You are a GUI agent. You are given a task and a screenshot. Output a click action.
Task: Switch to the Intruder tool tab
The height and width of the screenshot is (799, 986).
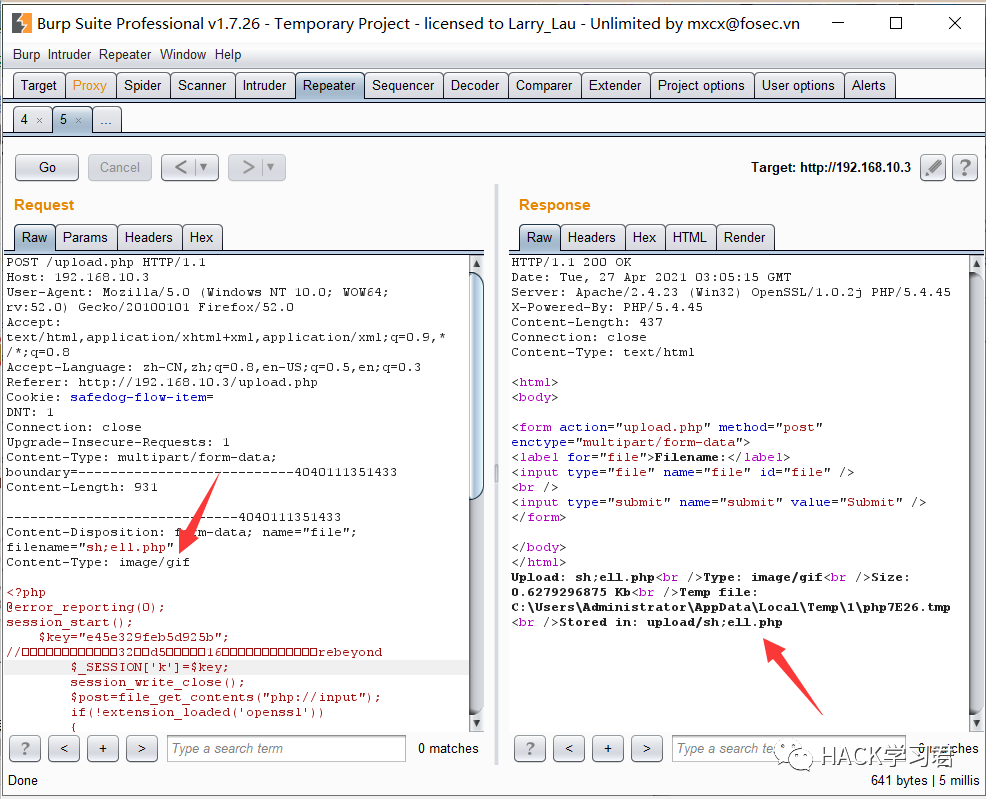click(x=265, y=85)
